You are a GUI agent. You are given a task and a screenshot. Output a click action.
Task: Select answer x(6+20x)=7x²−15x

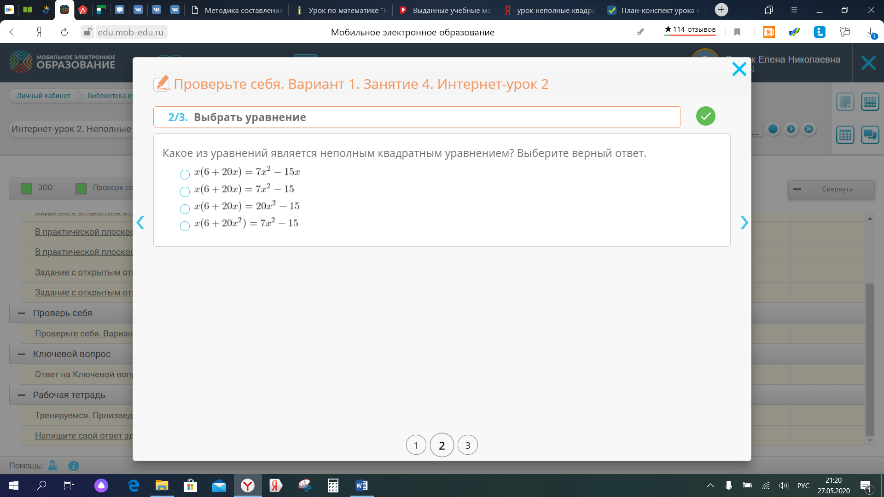pyautogui.click(x=185, y=174)
